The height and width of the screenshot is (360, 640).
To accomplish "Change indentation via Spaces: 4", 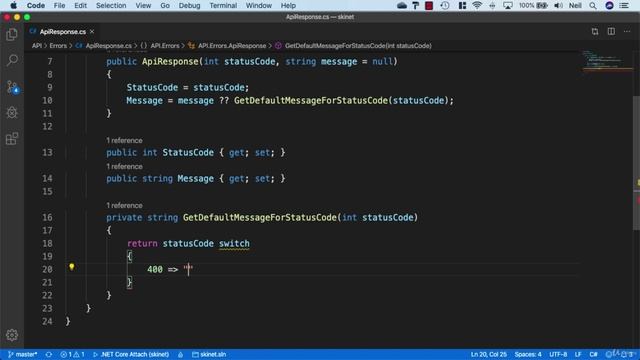I will point(528,354).
